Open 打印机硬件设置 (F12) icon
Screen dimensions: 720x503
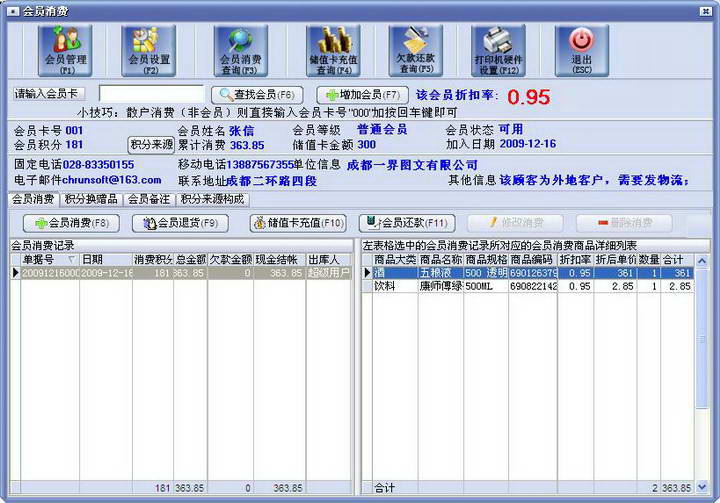coord(498,51)
